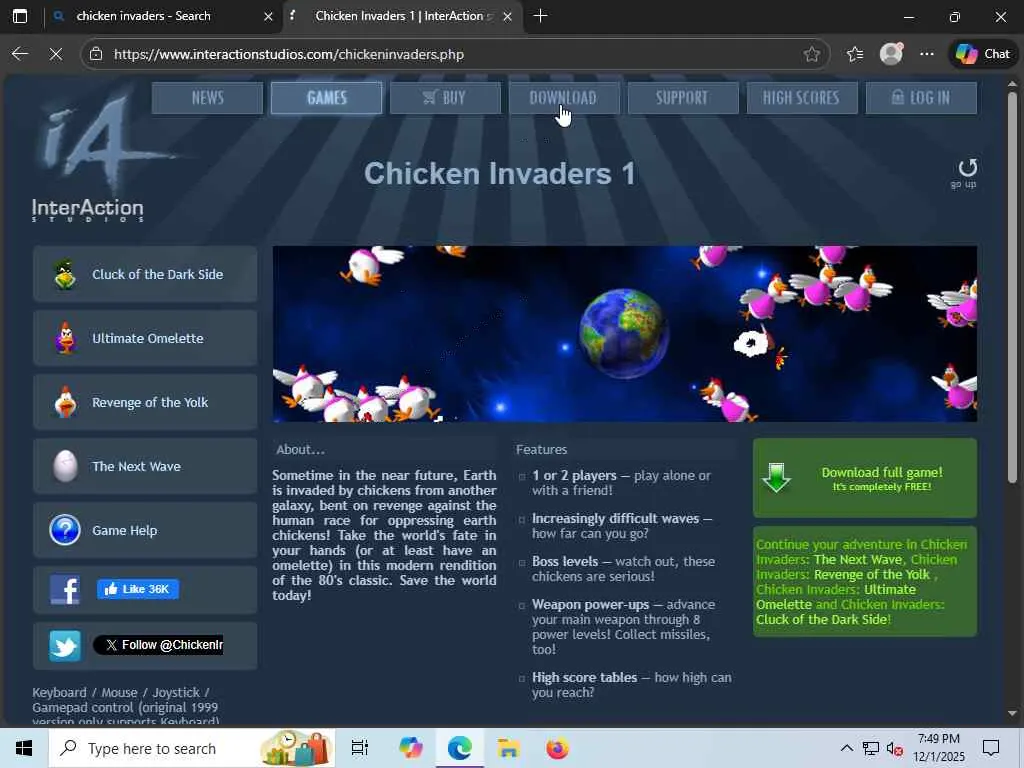Open the SUPPORT menu
This screenshot has height=768, width=1024.
click(x=683, y=98)
